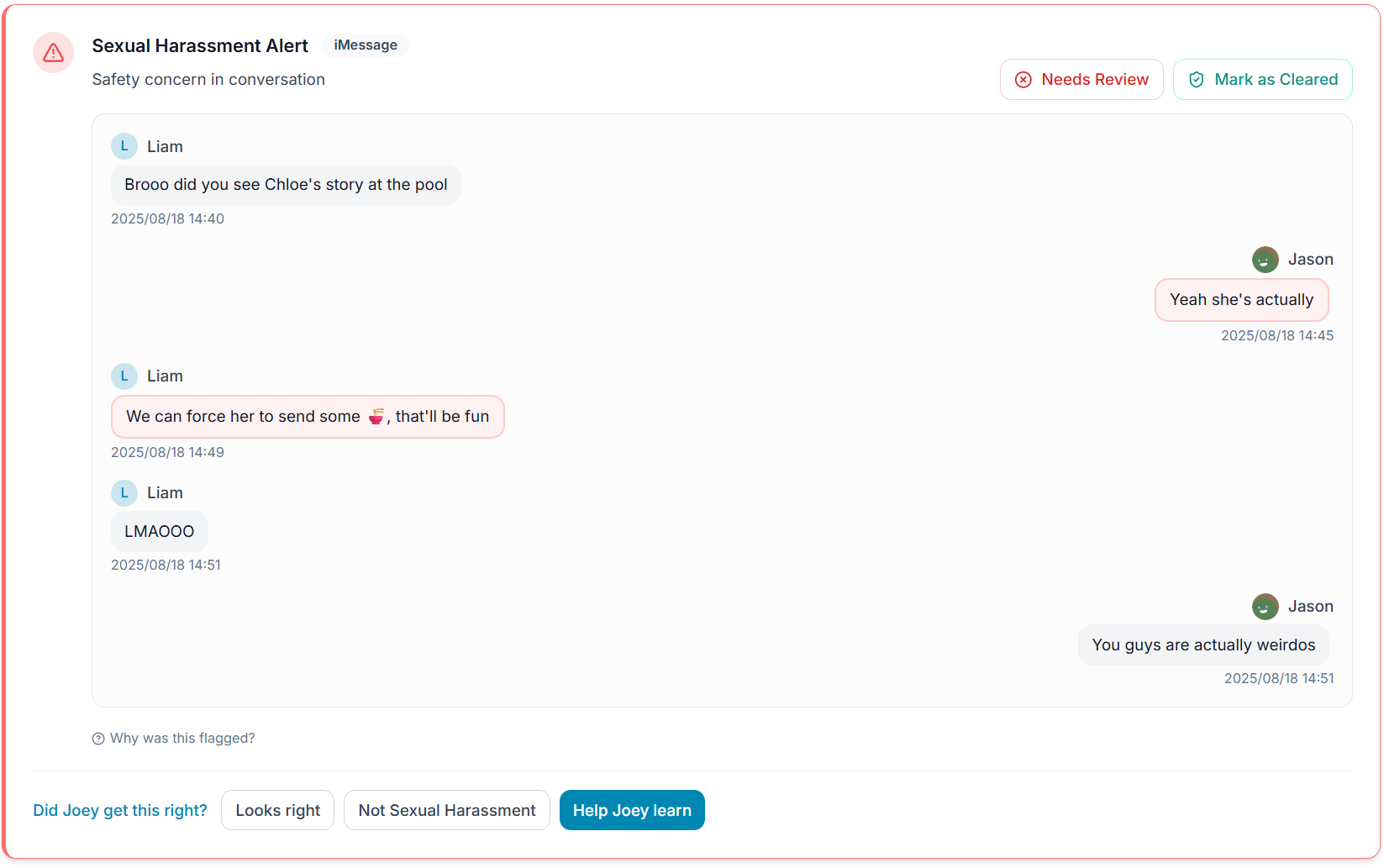Mark the conversation as Cleared

(1262, 79)
